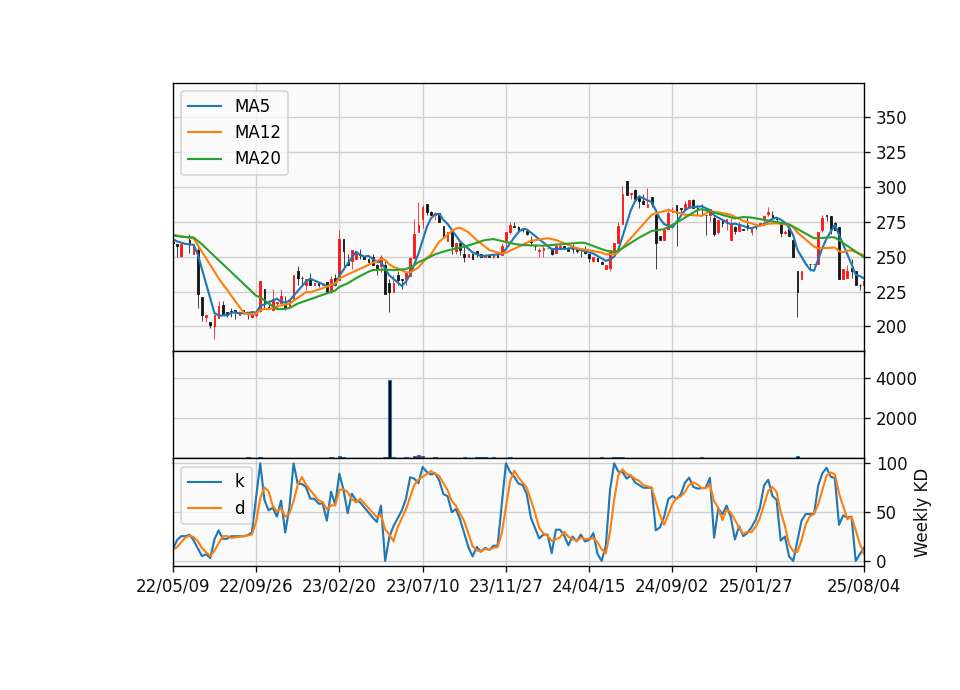Click the 25/01/27 date label
The width and height of the screenshot is (960, 690).
tap(756, 587)
